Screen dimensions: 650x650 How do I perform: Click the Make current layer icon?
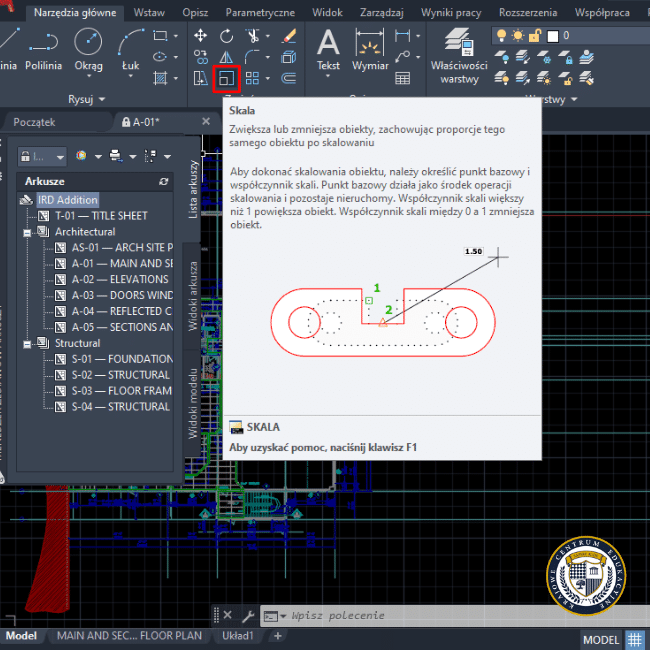586,57
